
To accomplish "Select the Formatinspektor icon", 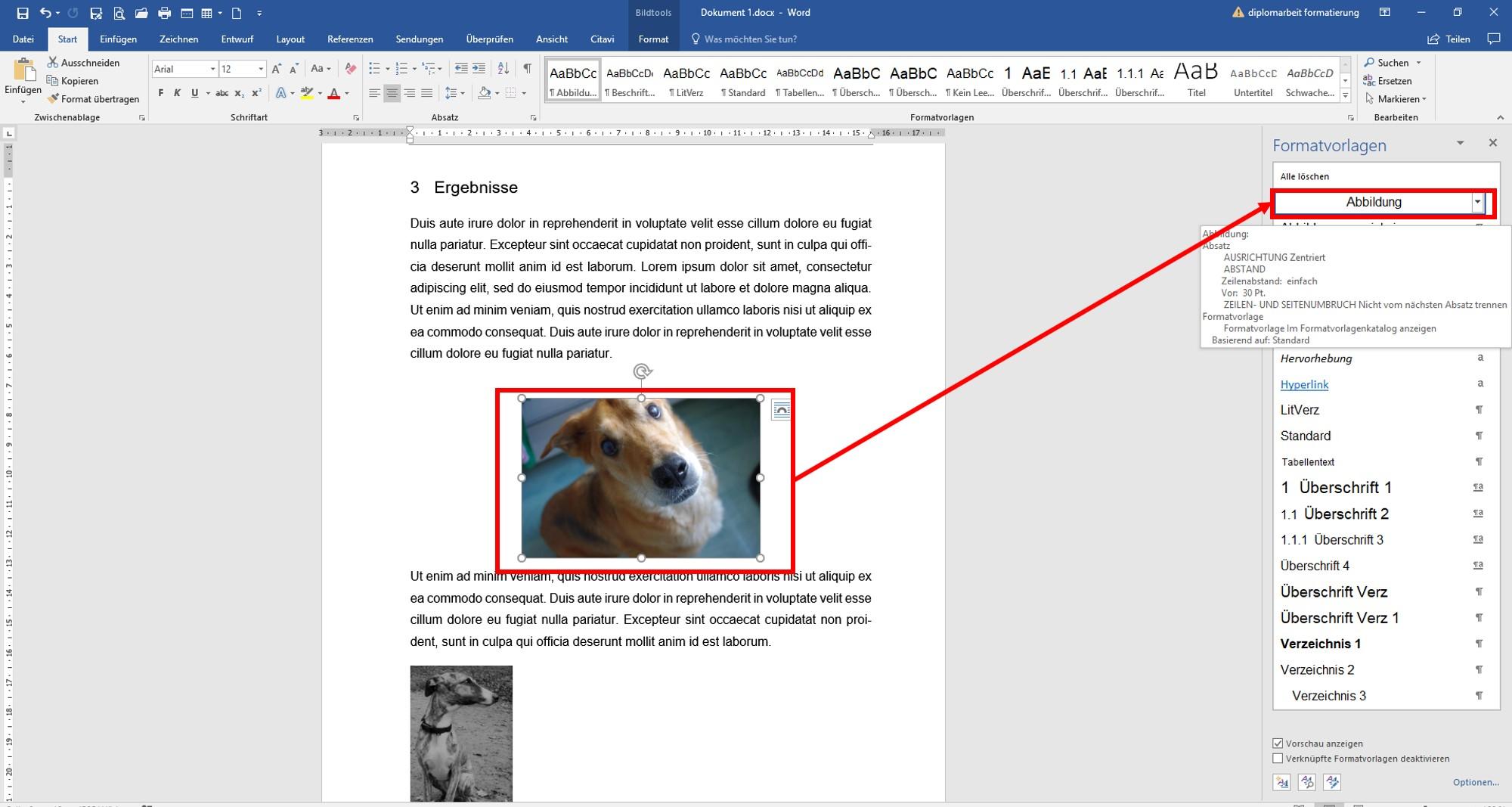I will [x=1307, y=783].
